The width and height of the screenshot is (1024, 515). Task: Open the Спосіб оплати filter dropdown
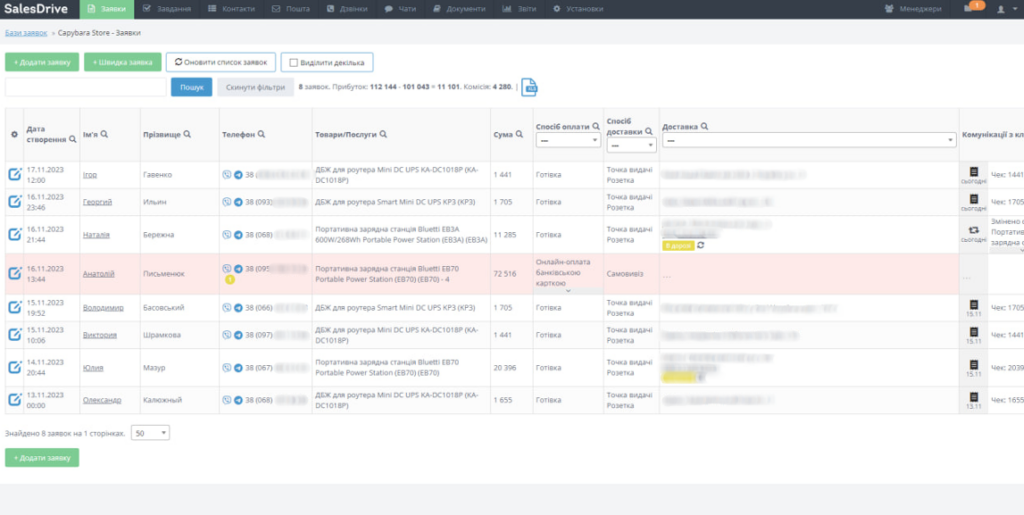tap(567, 142)
